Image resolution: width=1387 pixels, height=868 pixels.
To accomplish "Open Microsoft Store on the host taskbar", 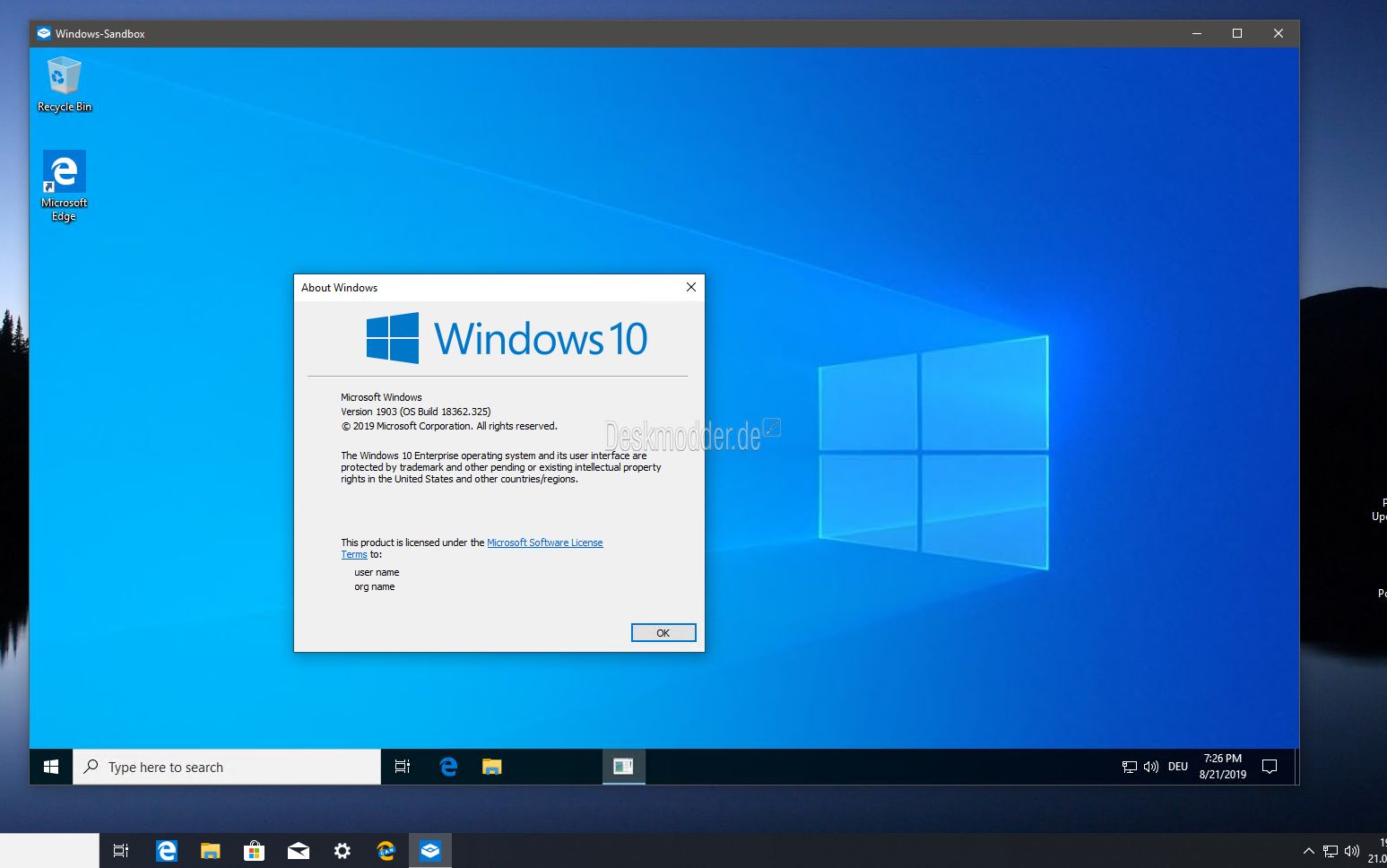I will point(254,851).
